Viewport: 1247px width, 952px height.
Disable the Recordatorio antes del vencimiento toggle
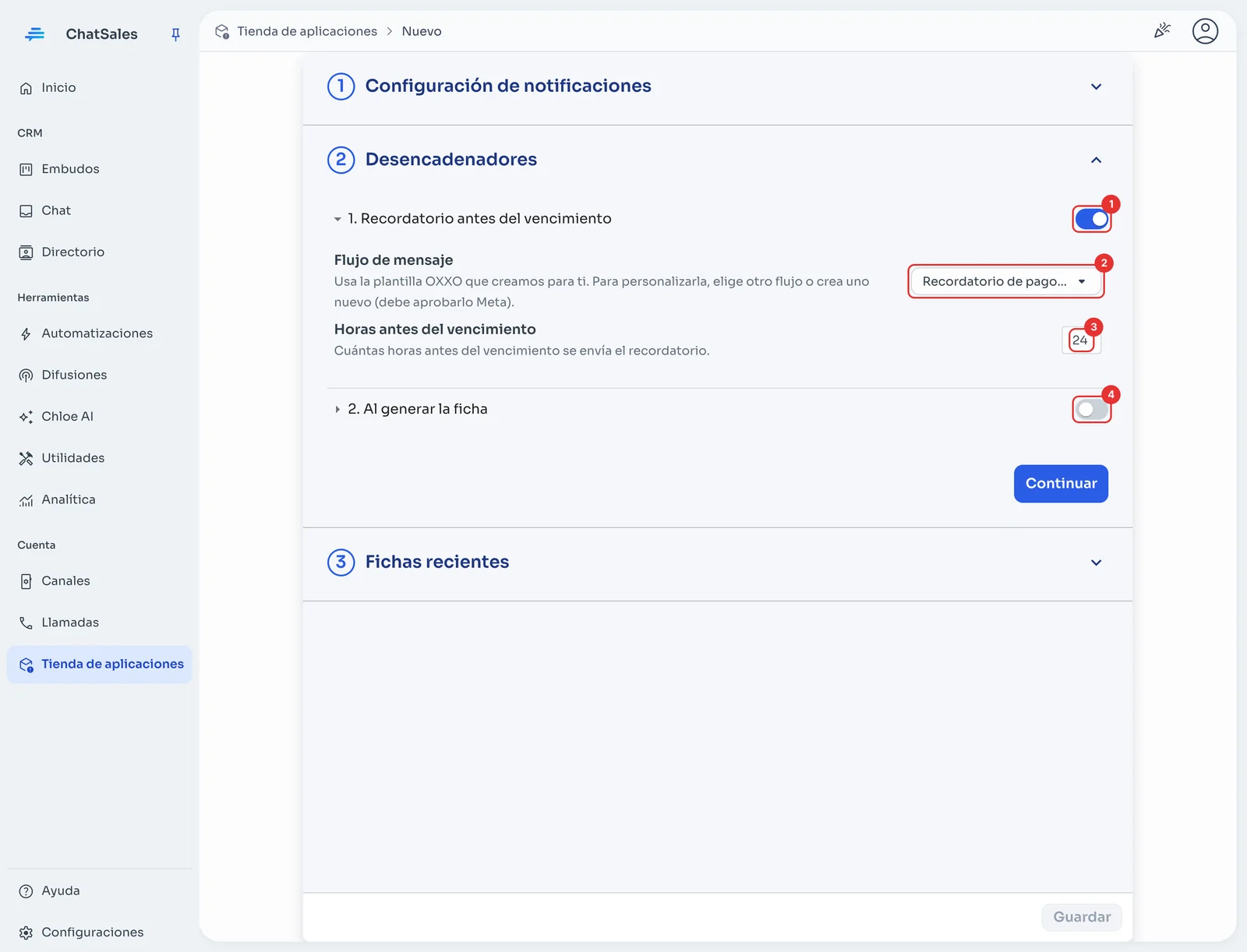click(1091, 219)
